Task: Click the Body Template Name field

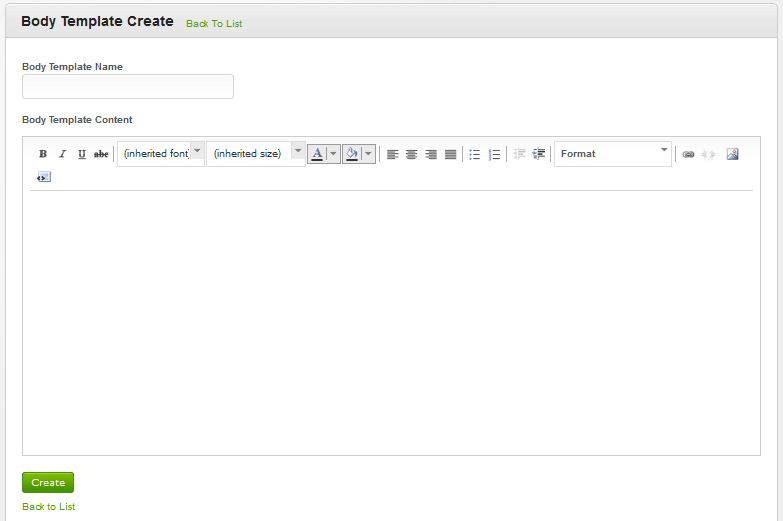Action: click(x=128, y=86)
